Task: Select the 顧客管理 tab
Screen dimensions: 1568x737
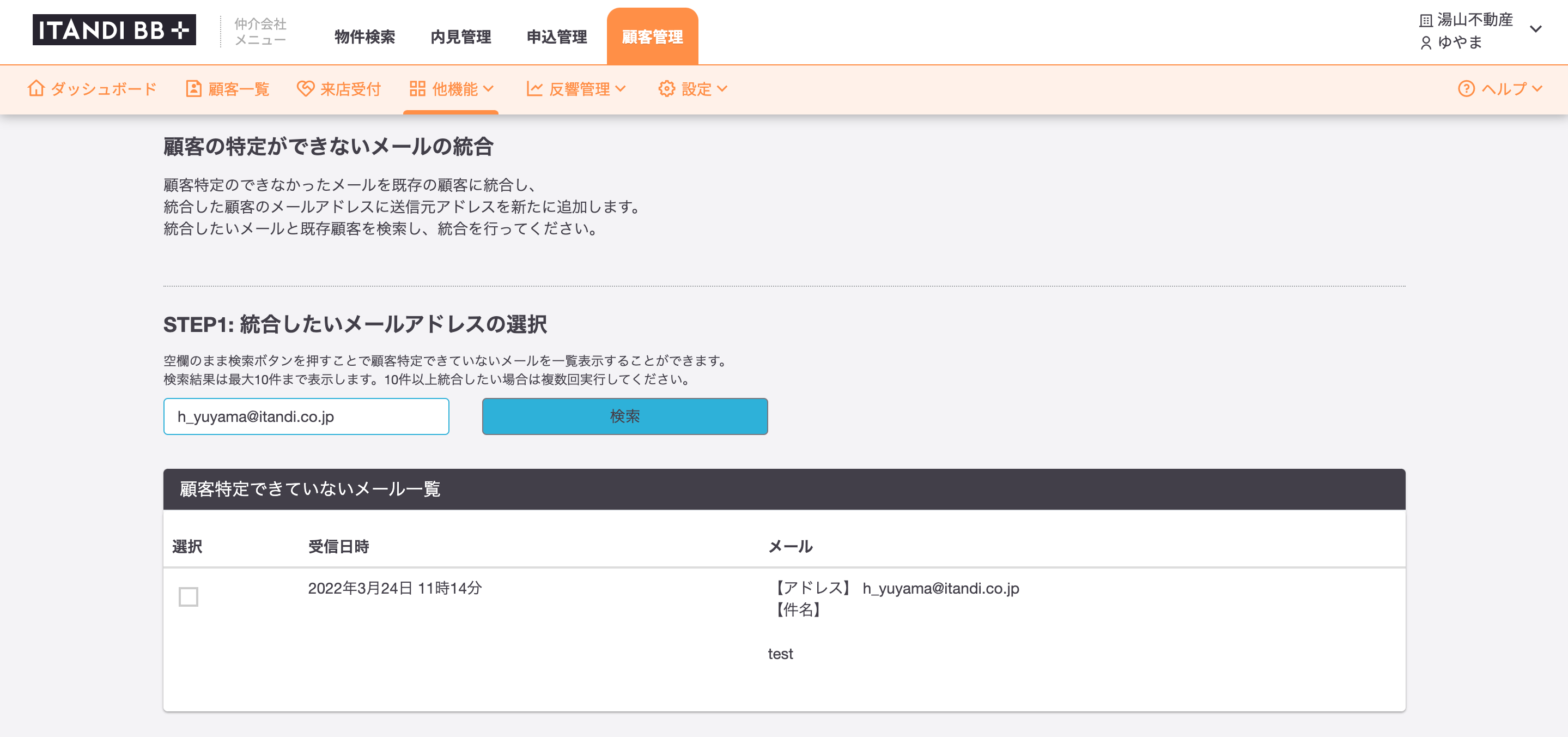Action: 653,37
